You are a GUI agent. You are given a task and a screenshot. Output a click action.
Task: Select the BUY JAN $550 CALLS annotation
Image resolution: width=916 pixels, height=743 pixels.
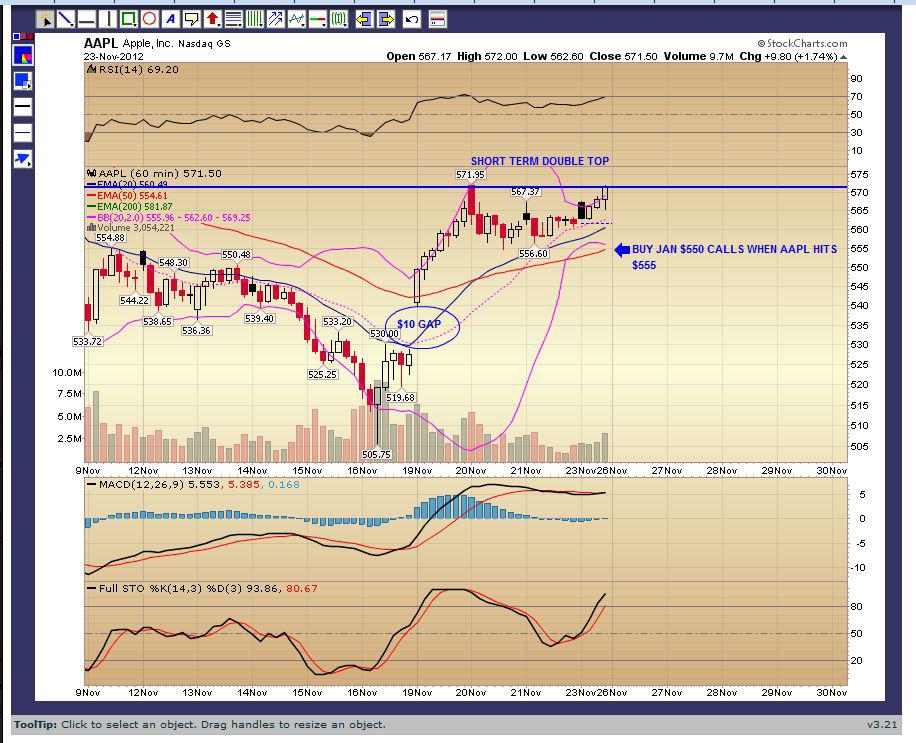click(x=734, y=257)
